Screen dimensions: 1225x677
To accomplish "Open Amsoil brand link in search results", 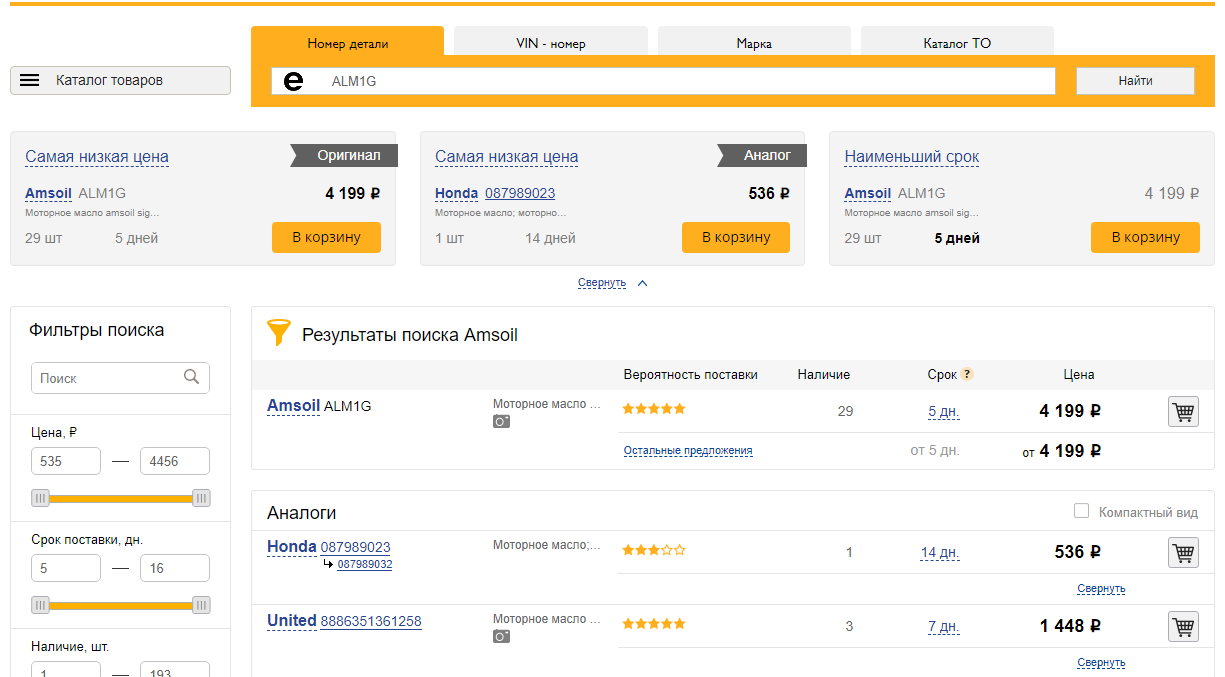I will (293, 406).
